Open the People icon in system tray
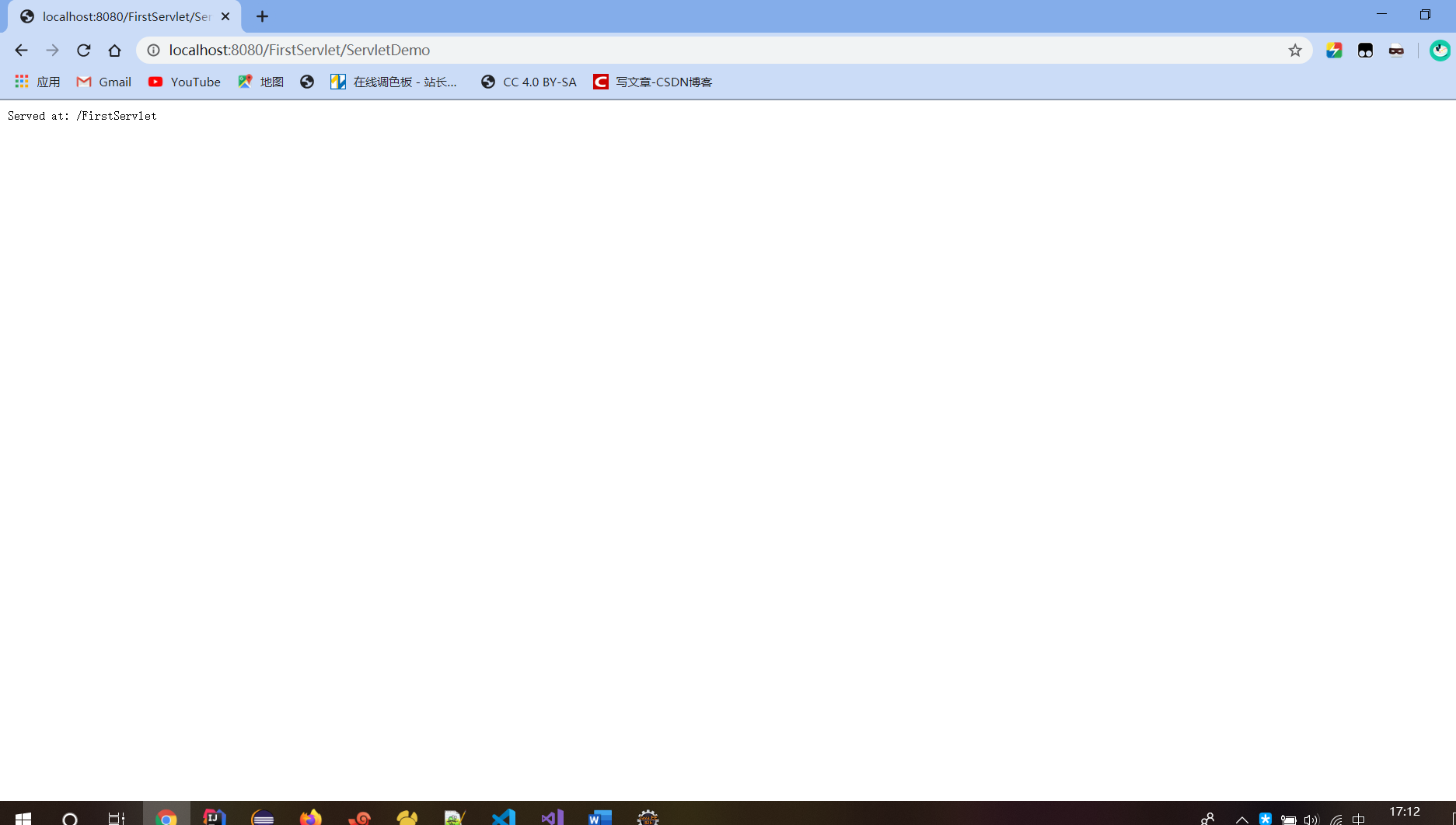This screenshot has height=825, width=1456. (x=1207, y=819)
